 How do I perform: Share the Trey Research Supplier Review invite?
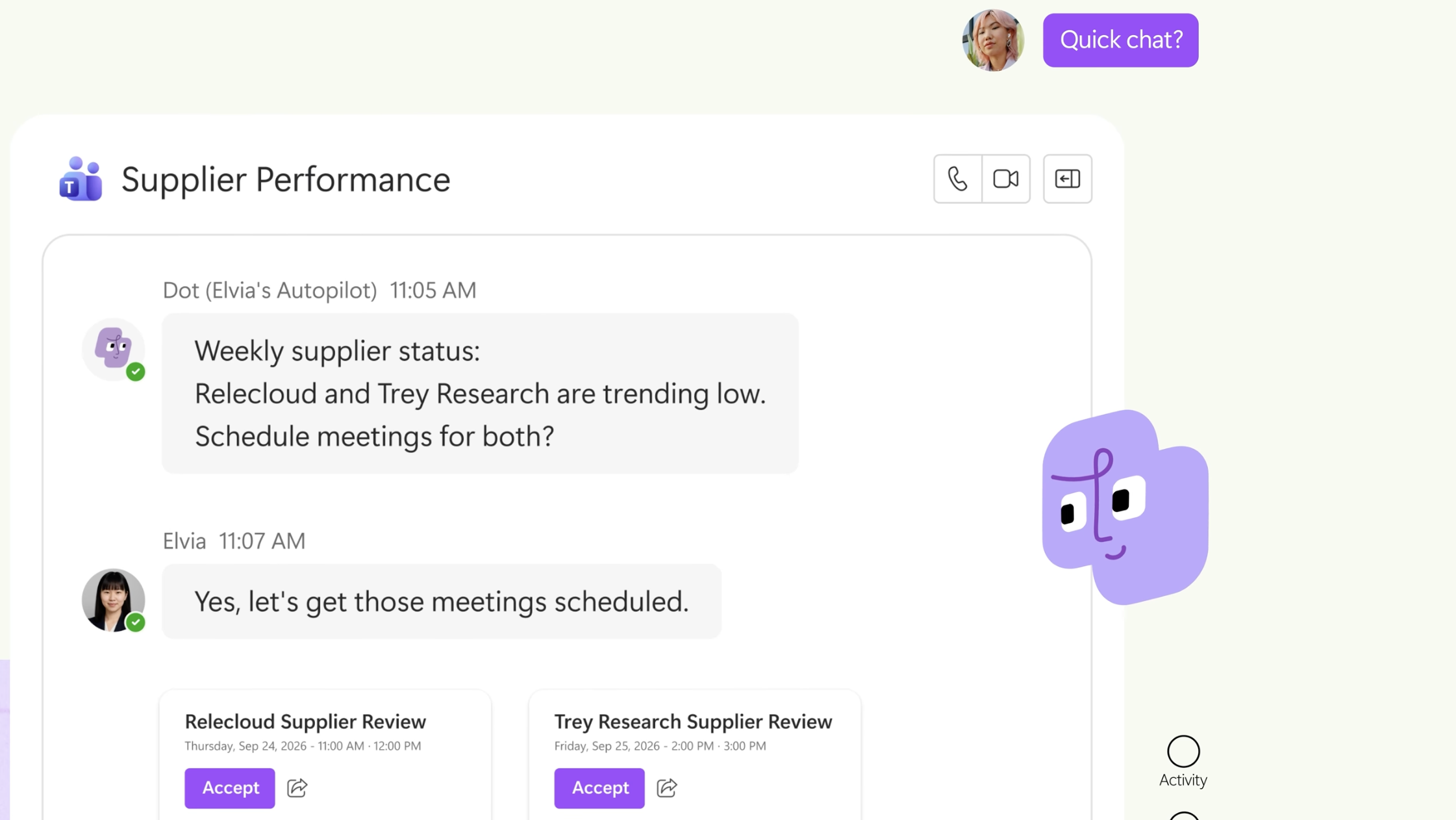coord(667,788)
